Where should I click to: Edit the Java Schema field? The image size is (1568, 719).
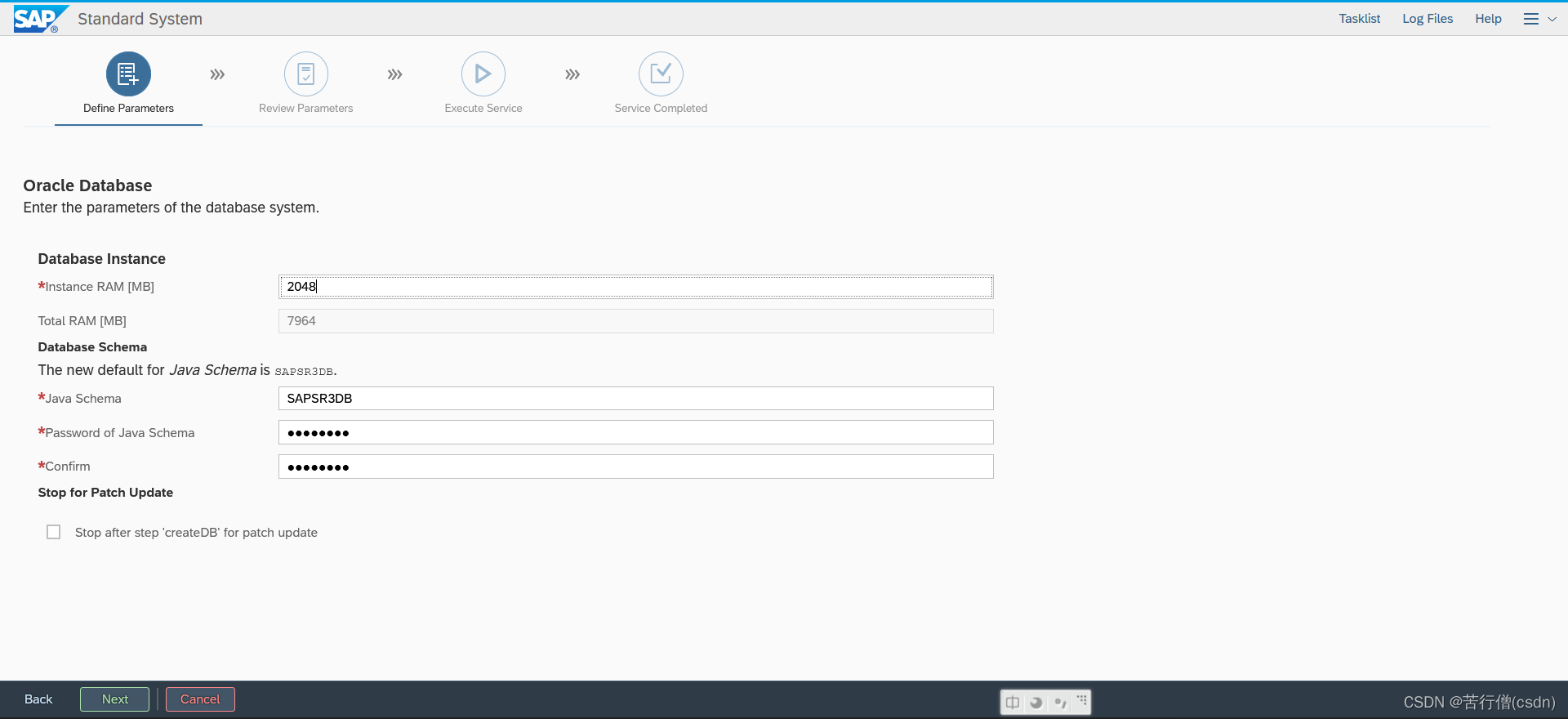tap(635, 399)
